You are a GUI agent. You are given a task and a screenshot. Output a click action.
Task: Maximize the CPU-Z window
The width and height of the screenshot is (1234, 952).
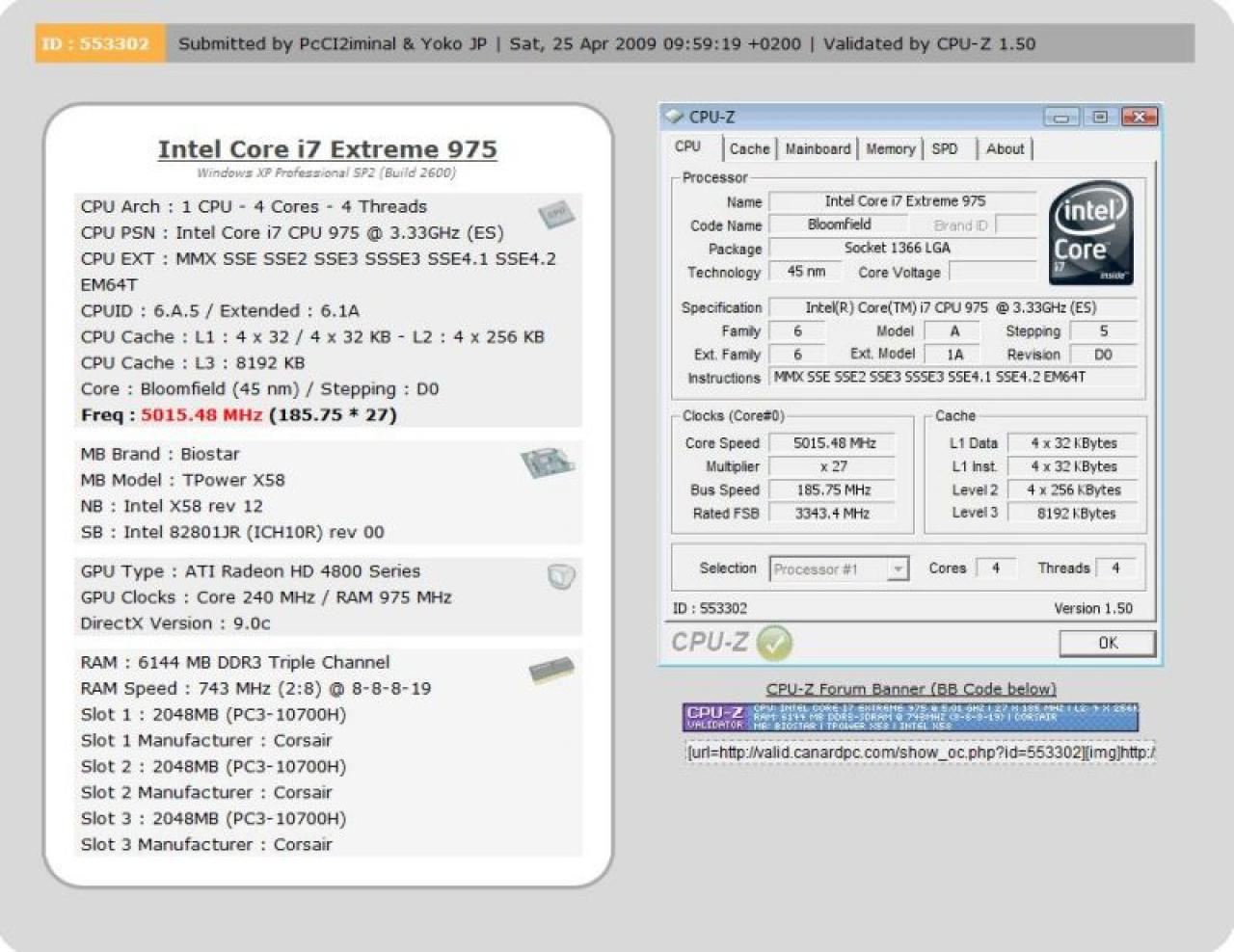(x=1099, y=117)
